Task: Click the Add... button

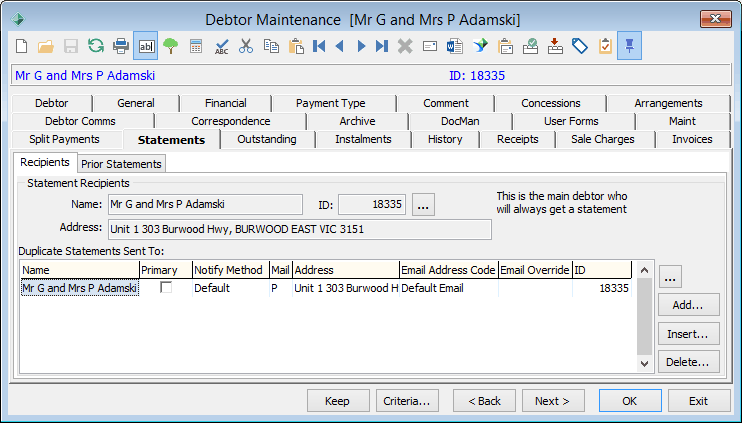Action: click(x=689, y=305)
